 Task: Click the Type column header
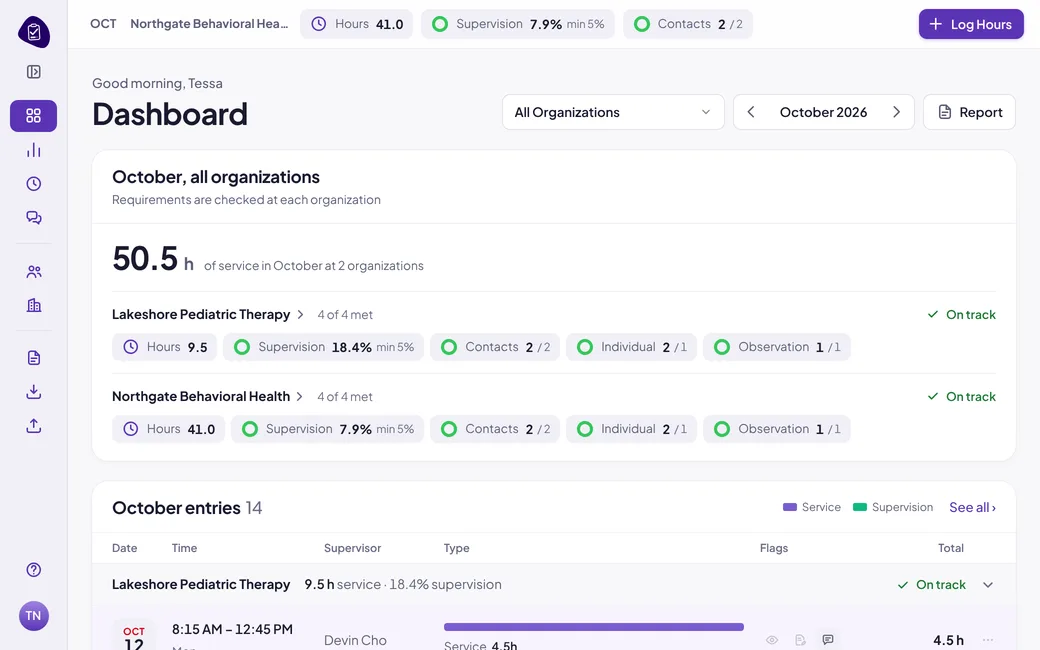[456, 548]
